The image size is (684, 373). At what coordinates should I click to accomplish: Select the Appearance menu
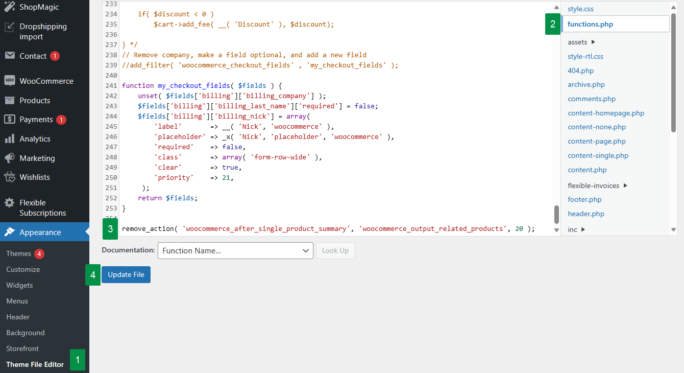pyautogui.click(x=44, y=232)
